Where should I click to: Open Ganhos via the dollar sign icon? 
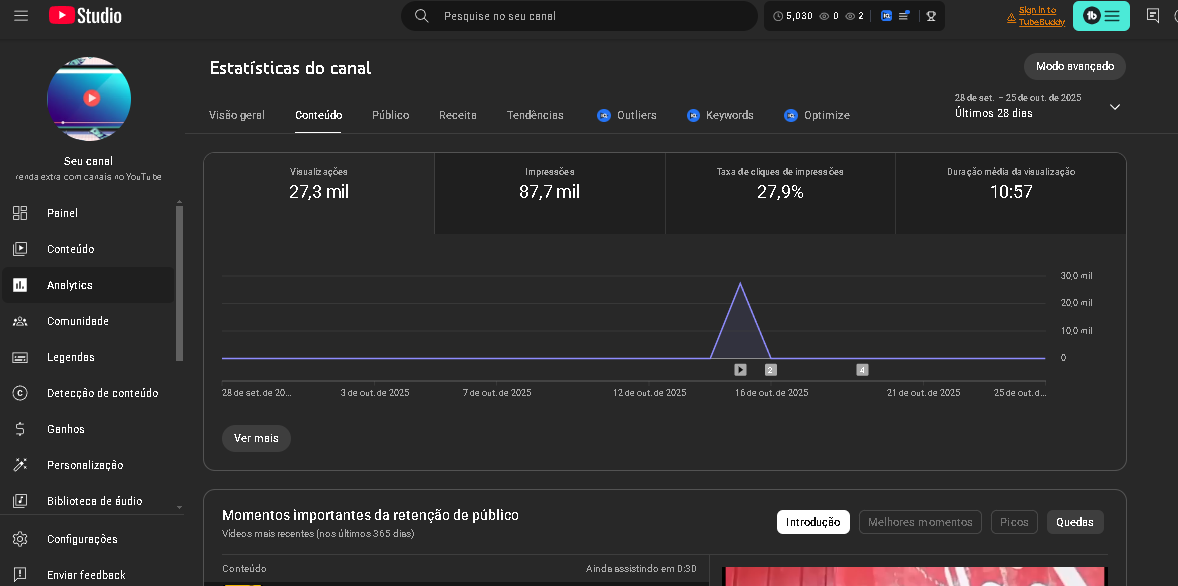(20, 429)
